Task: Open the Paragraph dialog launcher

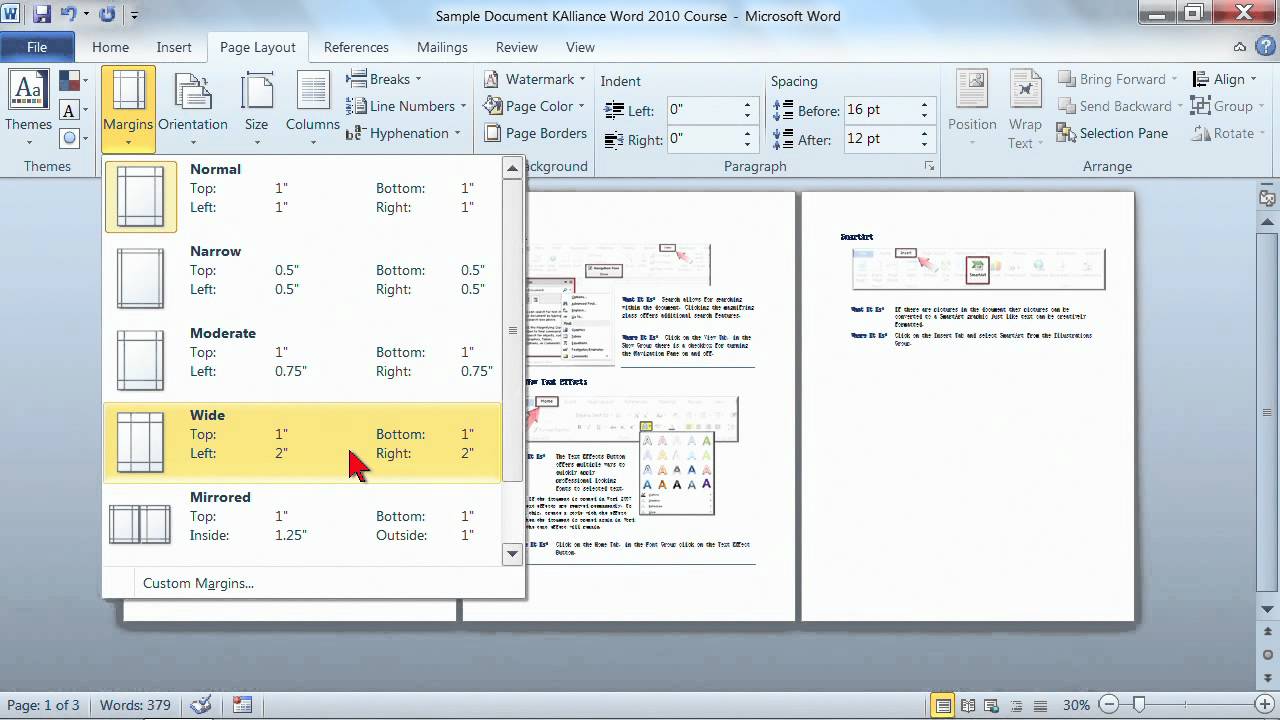Action: (x=929, y=166)
